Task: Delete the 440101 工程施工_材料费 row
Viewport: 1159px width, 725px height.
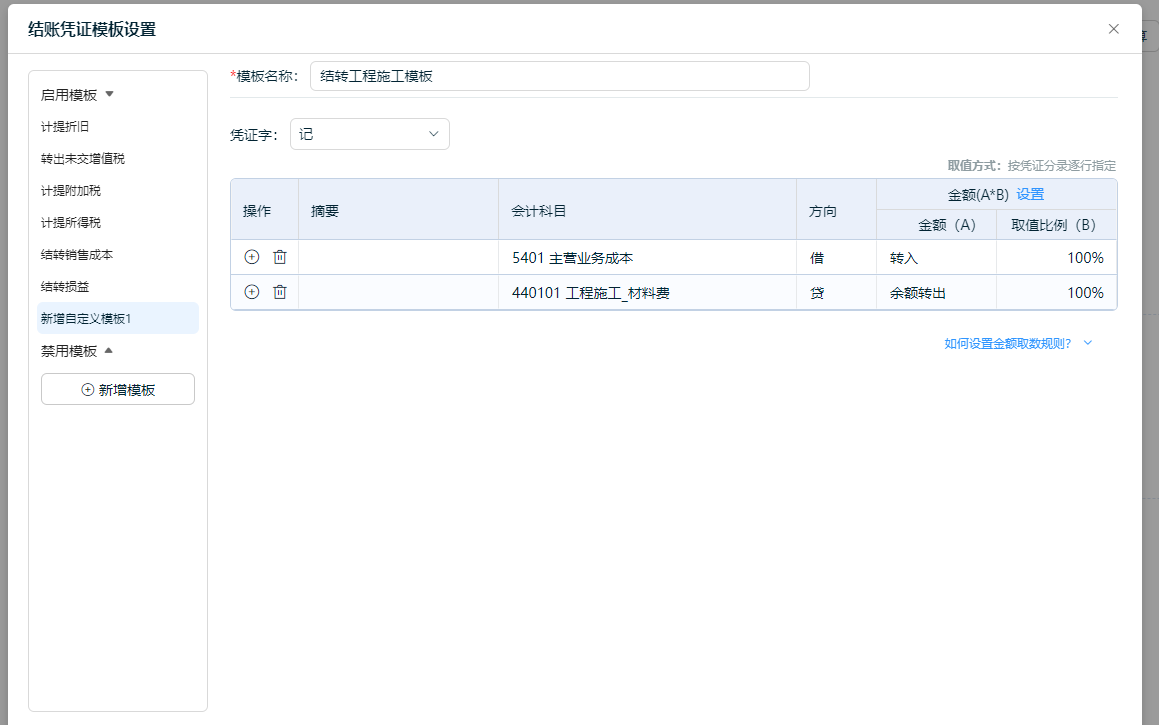Action: point(280,292)
